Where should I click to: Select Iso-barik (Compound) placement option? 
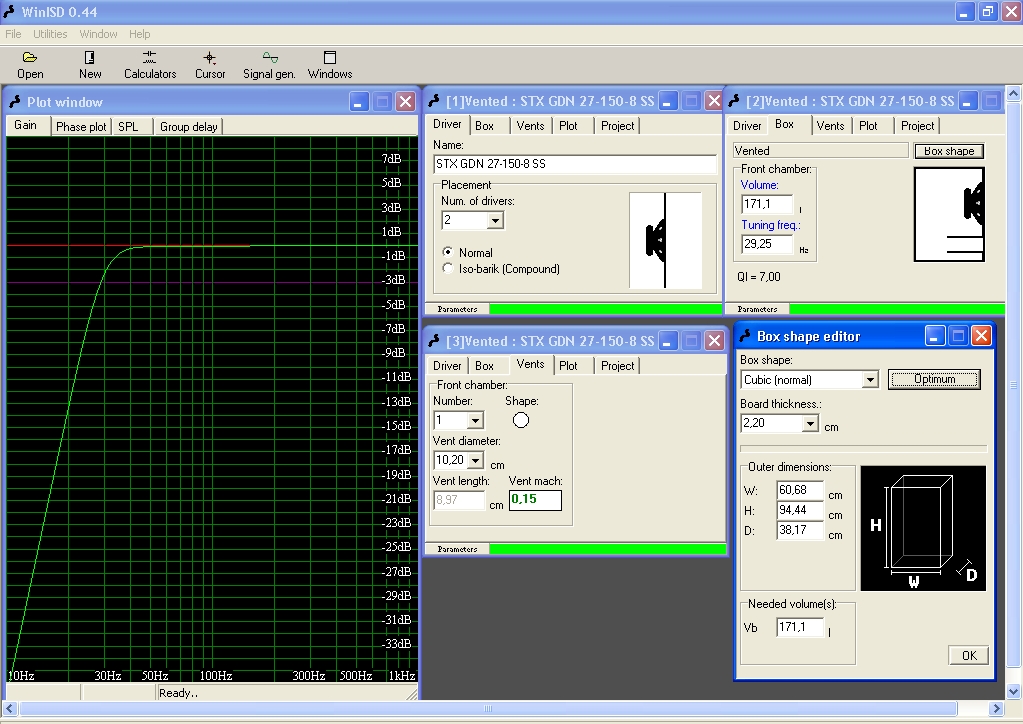[448, 269]
